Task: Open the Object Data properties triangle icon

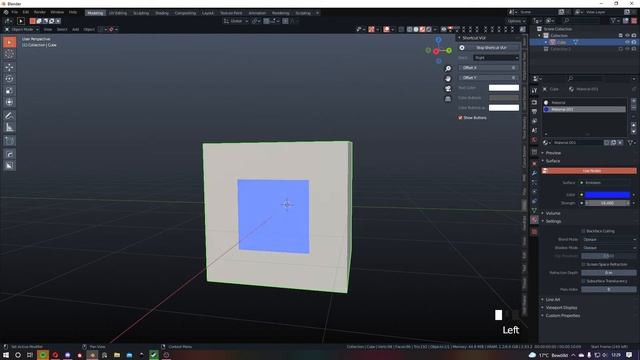Action: [534, 210]
